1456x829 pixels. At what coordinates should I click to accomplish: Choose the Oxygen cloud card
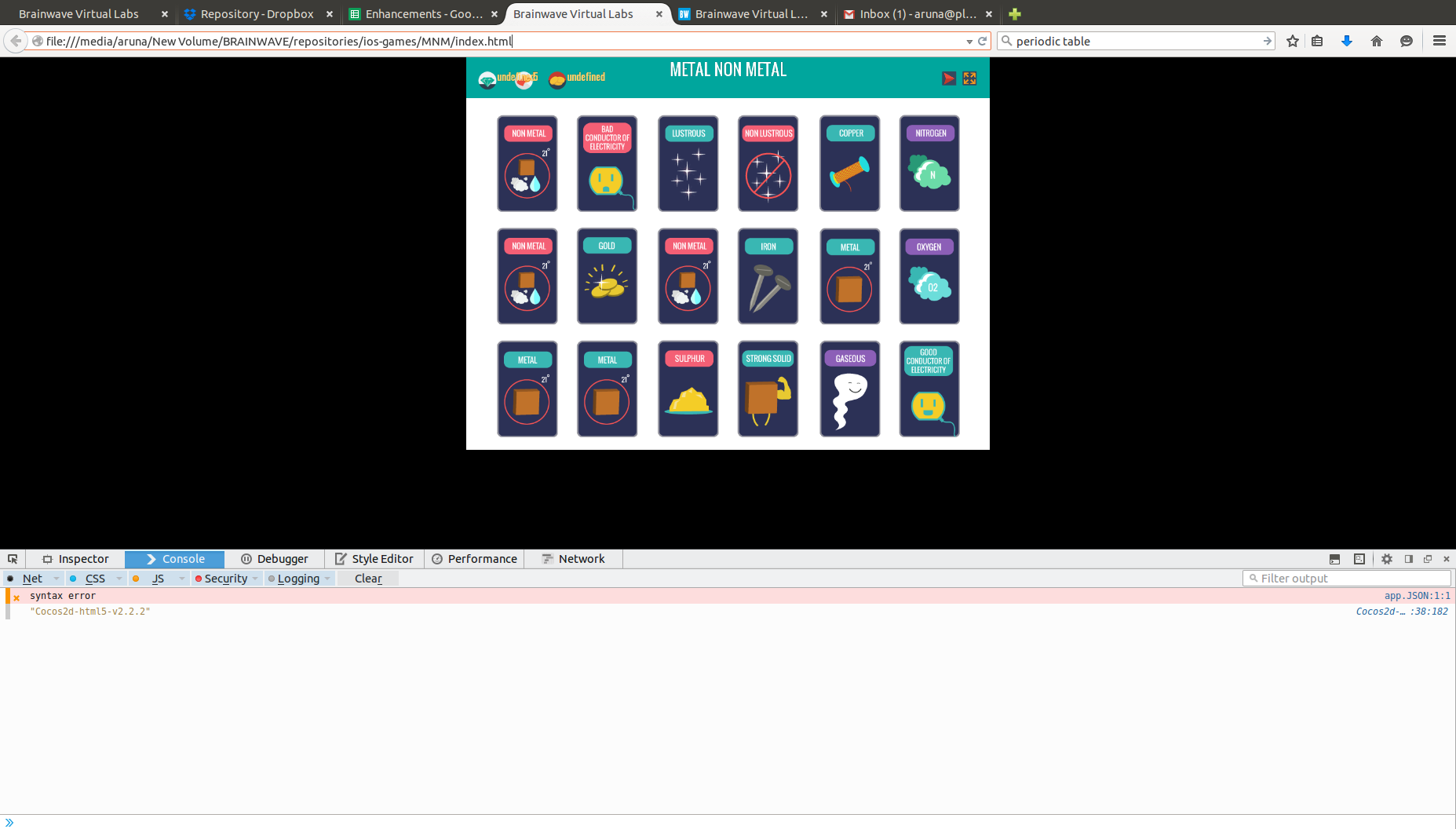click(x=930, y=276)
